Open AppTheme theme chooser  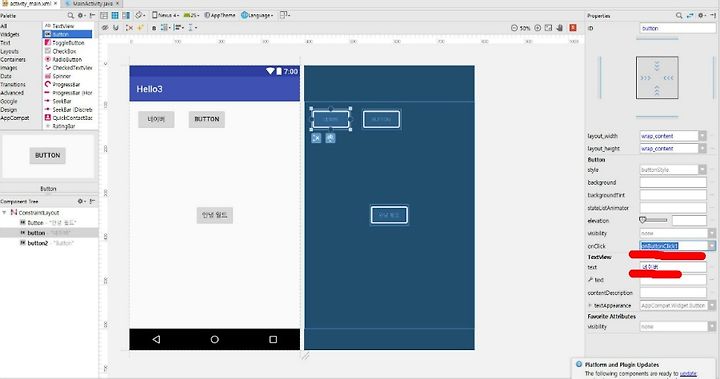[x=219, y=15]
